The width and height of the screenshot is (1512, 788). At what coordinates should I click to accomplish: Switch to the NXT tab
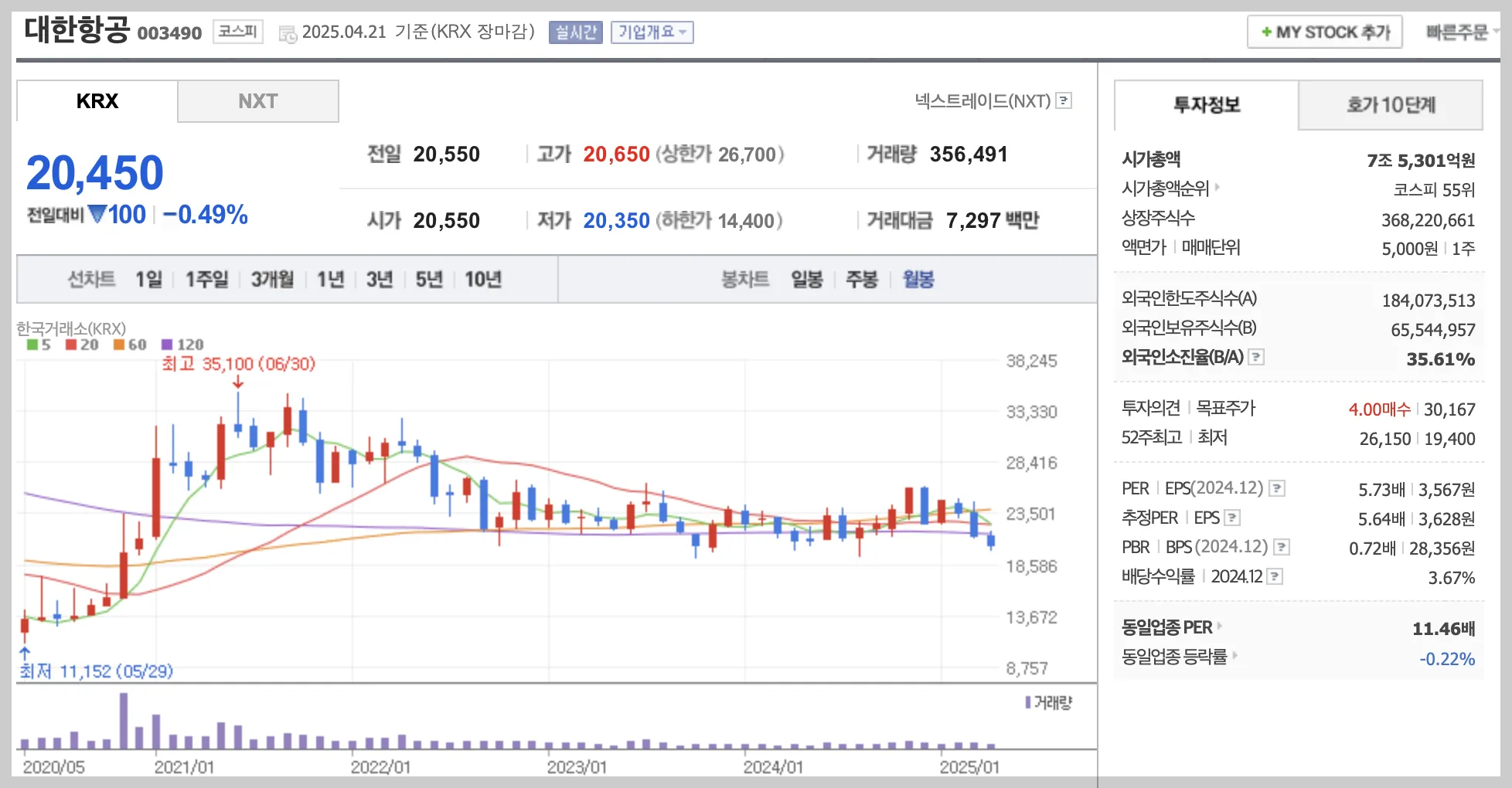click(258, 101)
